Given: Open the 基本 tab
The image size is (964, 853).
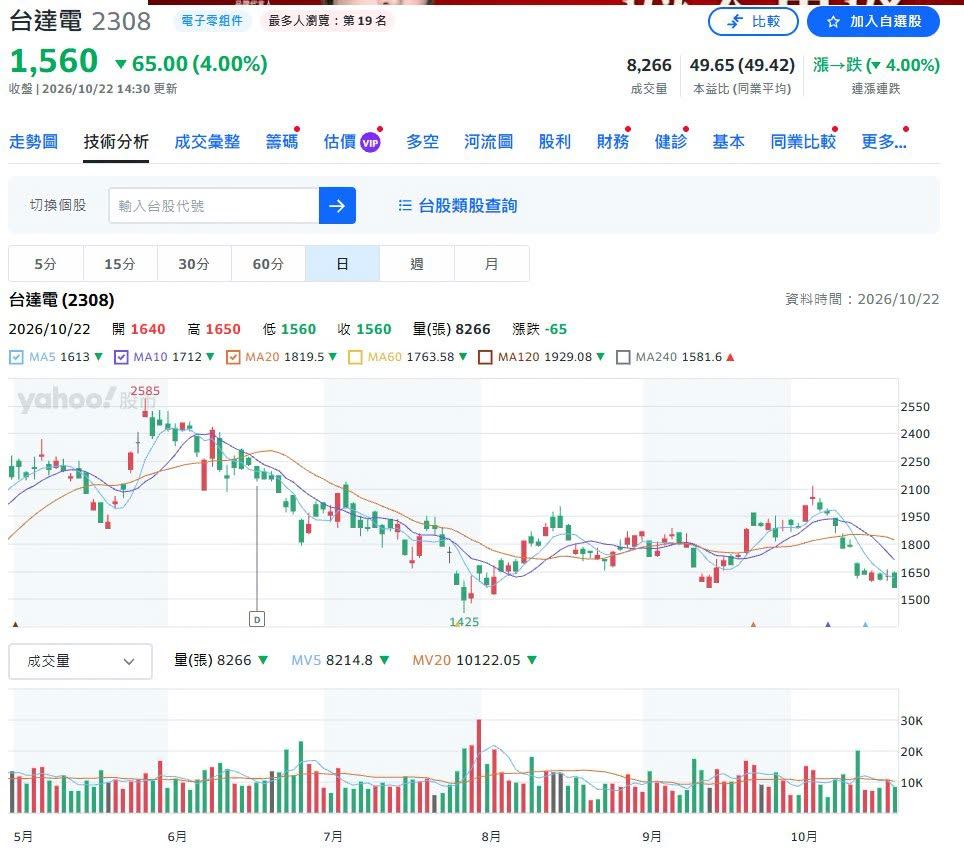Looking at the screenshot, I should tap(729, 141).
